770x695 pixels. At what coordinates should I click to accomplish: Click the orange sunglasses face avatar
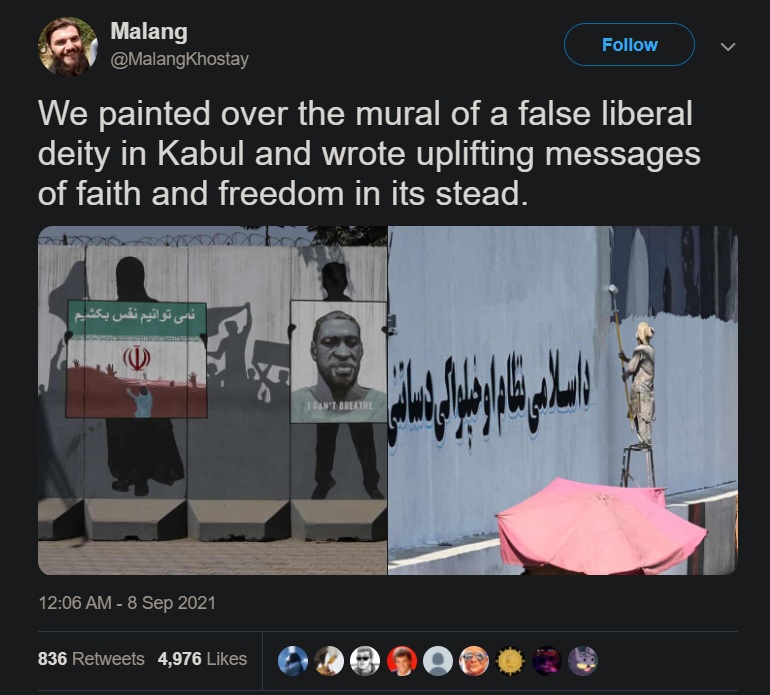(x=474, y=661)
